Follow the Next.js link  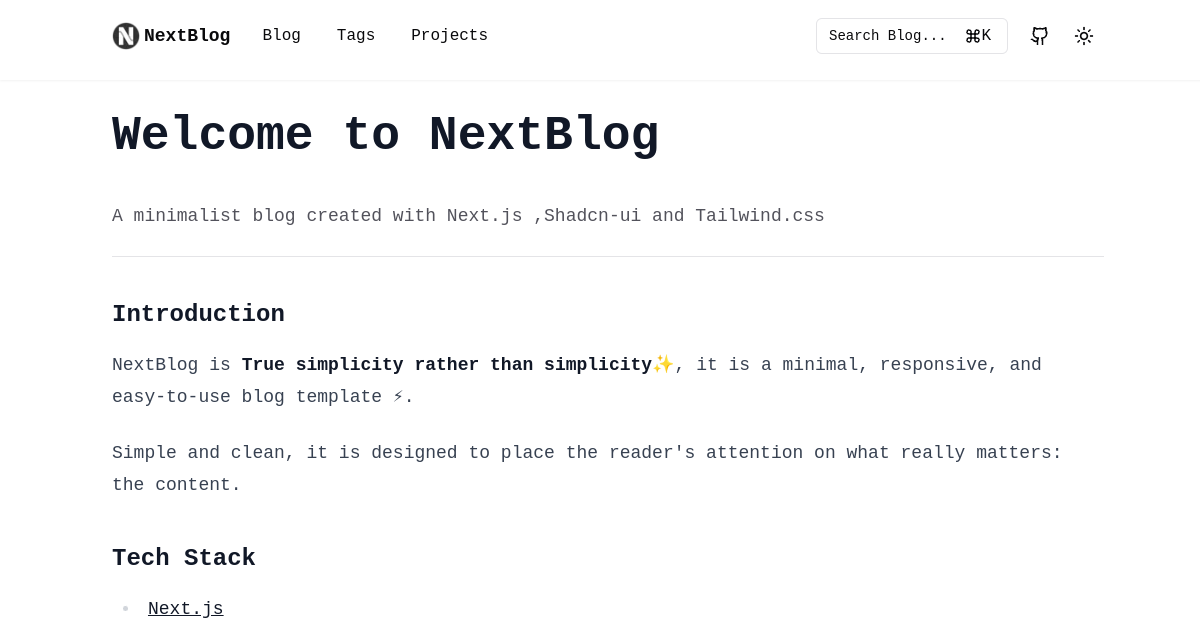(186, 609)
